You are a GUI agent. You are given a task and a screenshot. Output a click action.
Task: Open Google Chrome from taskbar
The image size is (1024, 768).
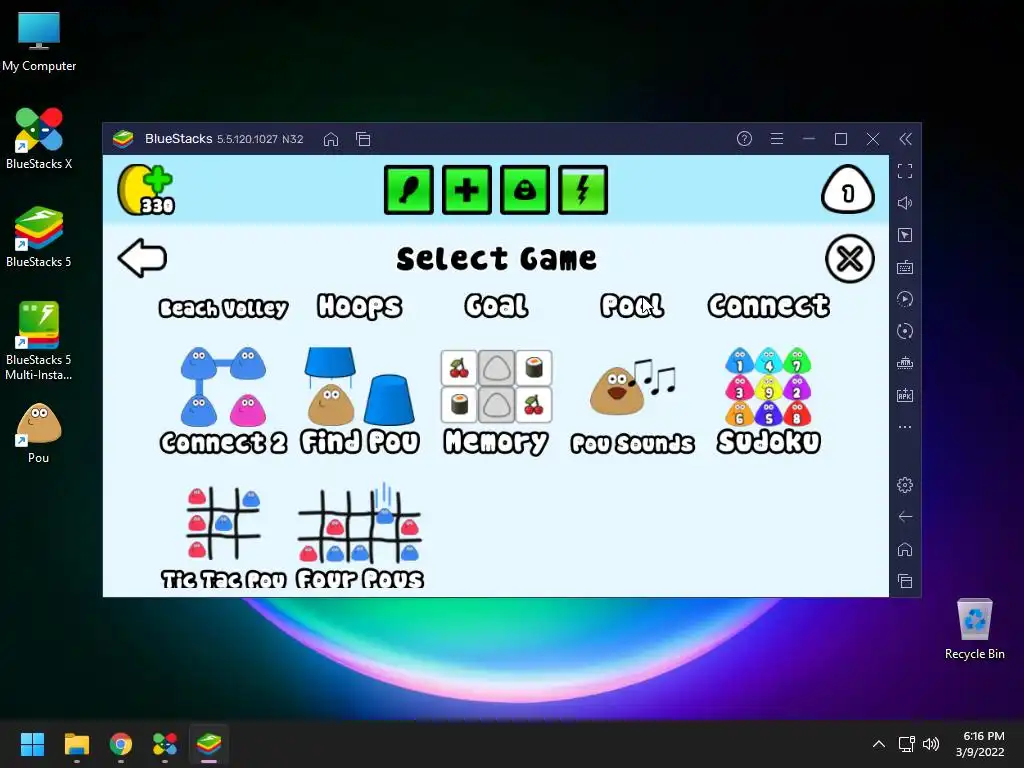pos(121,744)
